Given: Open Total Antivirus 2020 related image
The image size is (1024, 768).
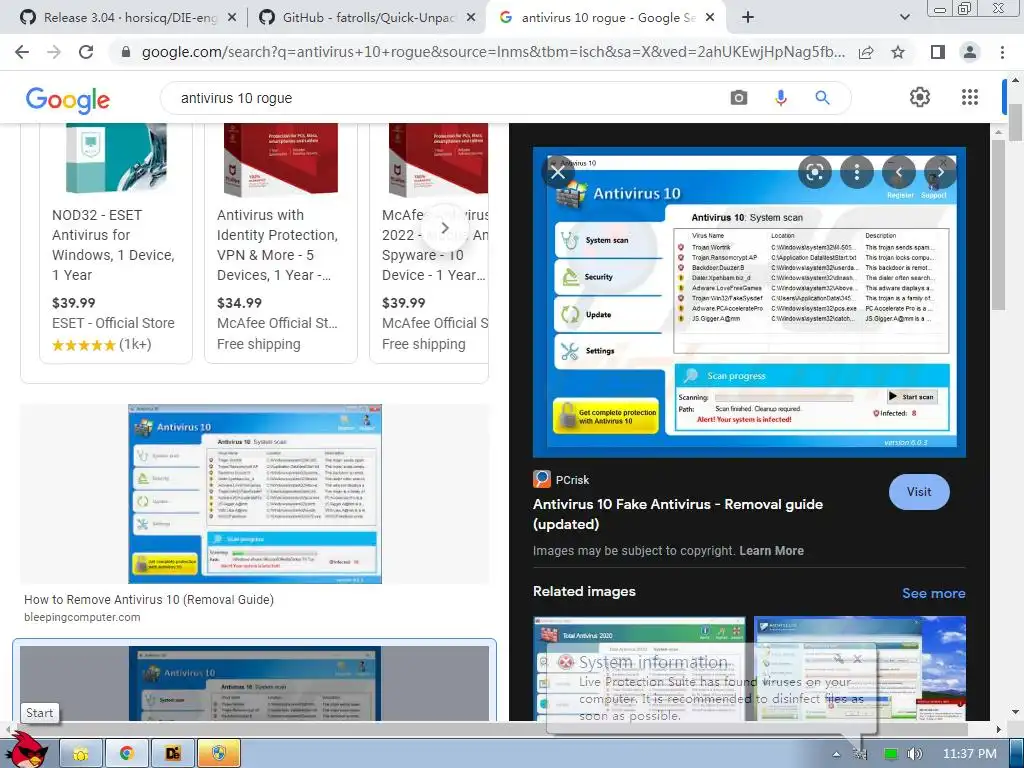Looking at the screenshot, I should [639, 668].
